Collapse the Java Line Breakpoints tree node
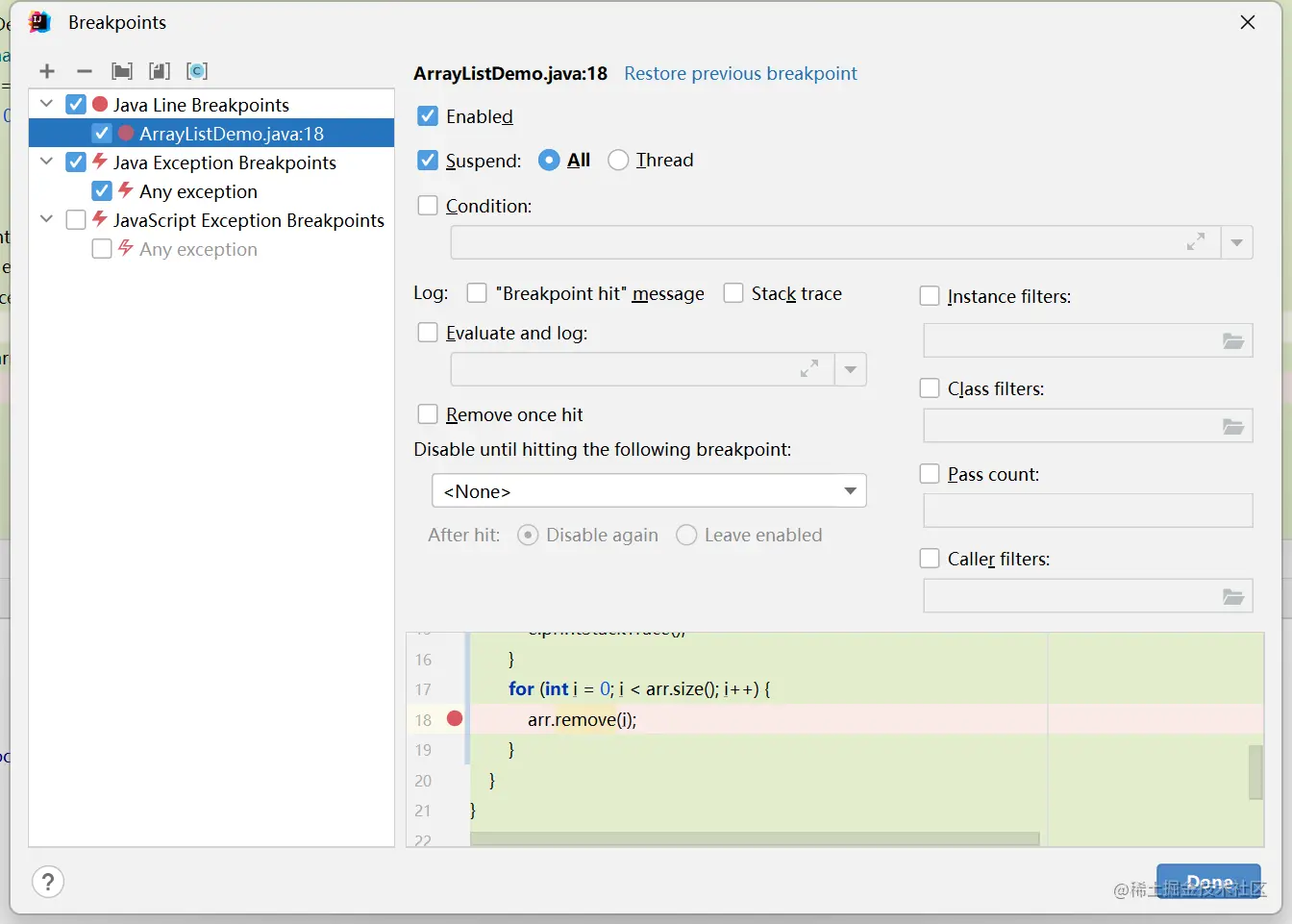This screenshot has width=1292, height=924. coord(46,104)
